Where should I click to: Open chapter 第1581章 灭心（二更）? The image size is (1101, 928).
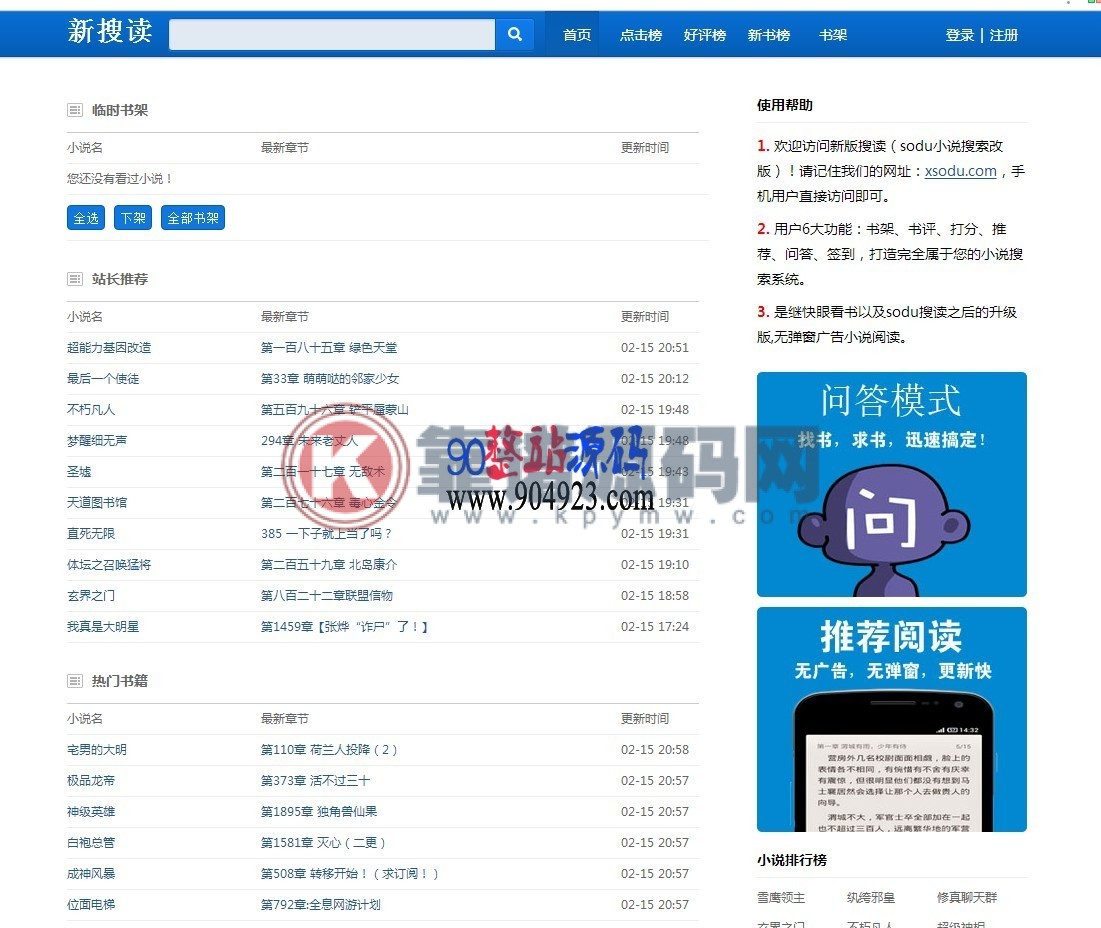click(x=324, y=842)
